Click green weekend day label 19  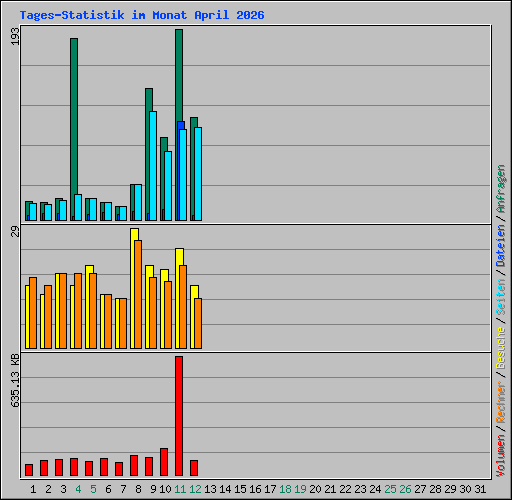tap(300, 489)
